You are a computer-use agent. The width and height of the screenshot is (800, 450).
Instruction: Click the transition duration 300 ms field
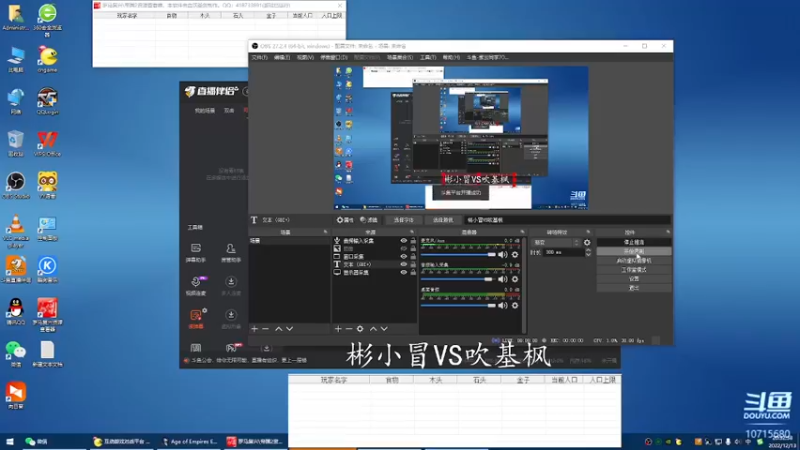coord(563,252)
